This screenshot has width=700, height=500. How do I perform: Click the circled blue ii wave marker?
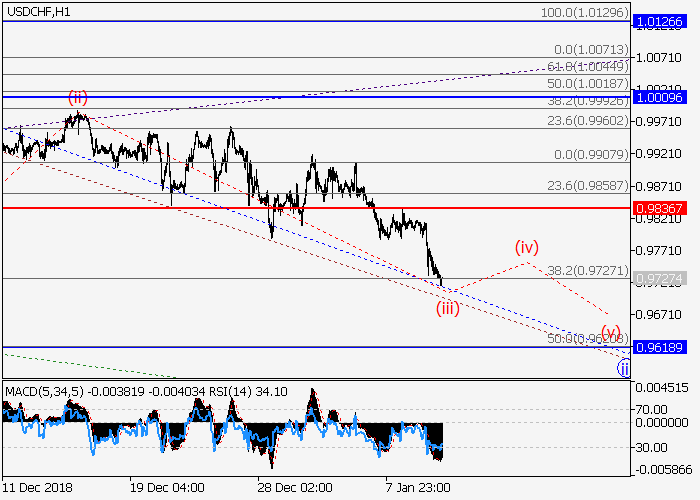click(623, 368)
